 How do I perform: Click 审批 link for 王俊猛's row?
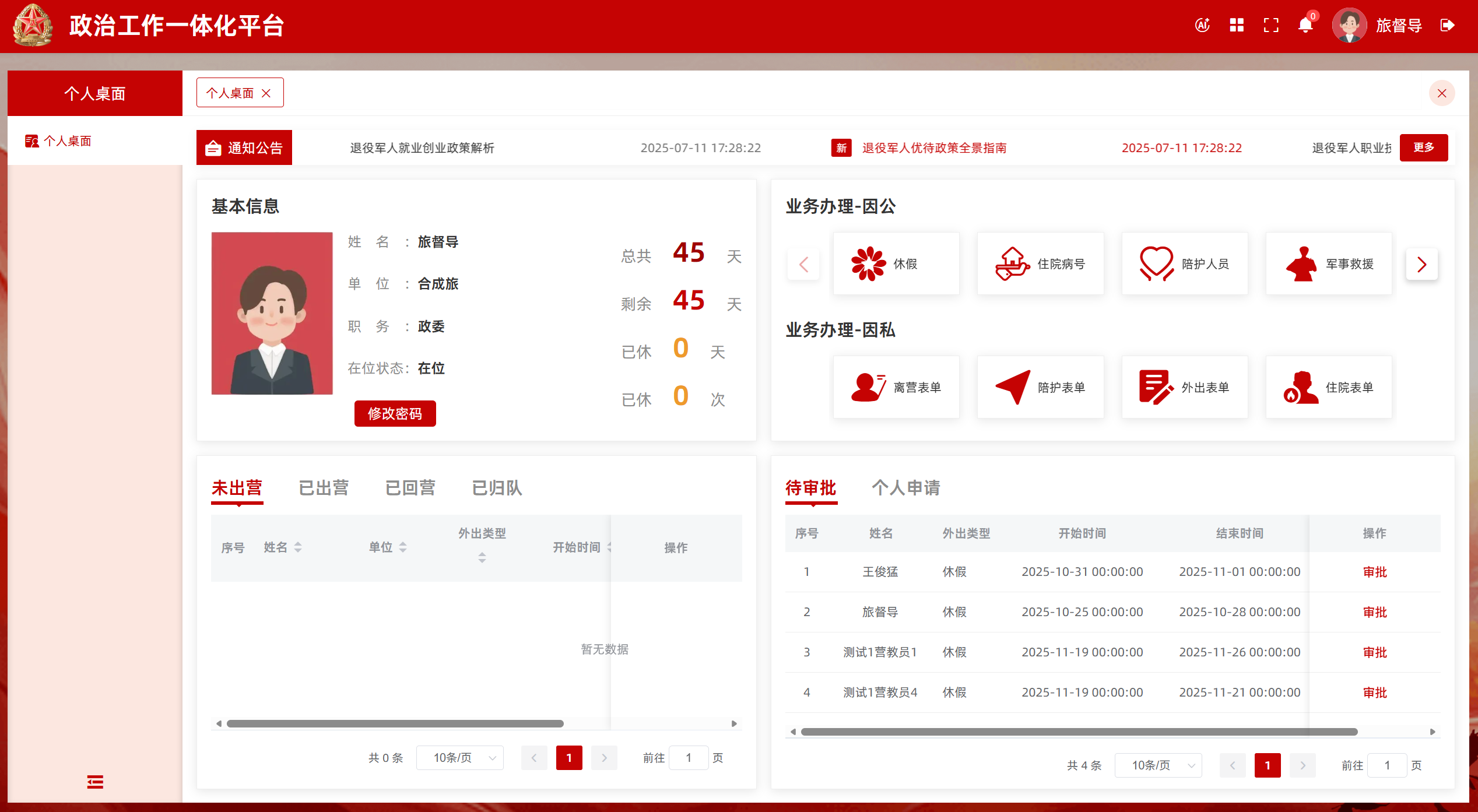coord(1374,572)
